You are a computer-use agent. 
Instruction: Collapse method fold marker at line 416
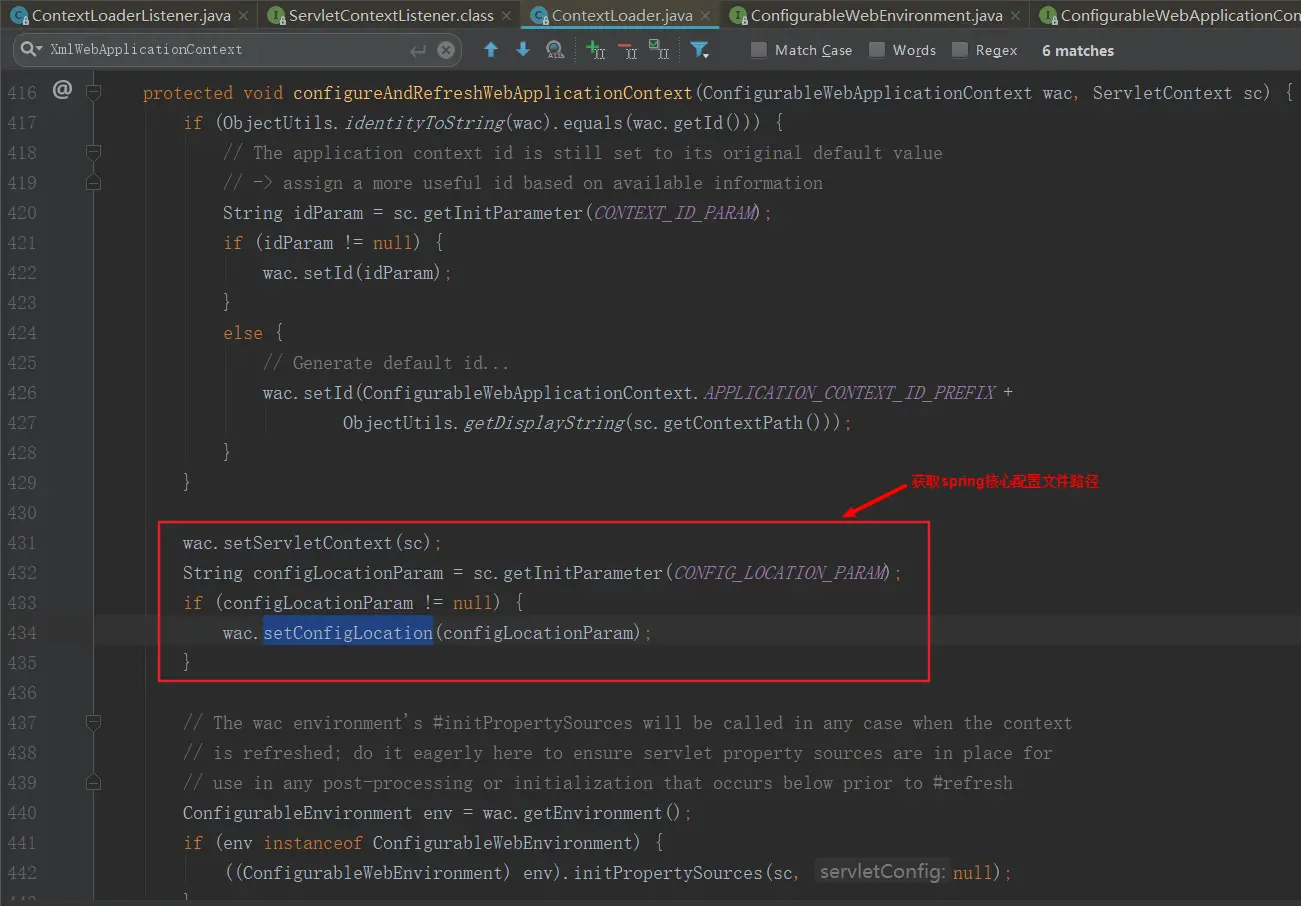click(x=93, y=92)
